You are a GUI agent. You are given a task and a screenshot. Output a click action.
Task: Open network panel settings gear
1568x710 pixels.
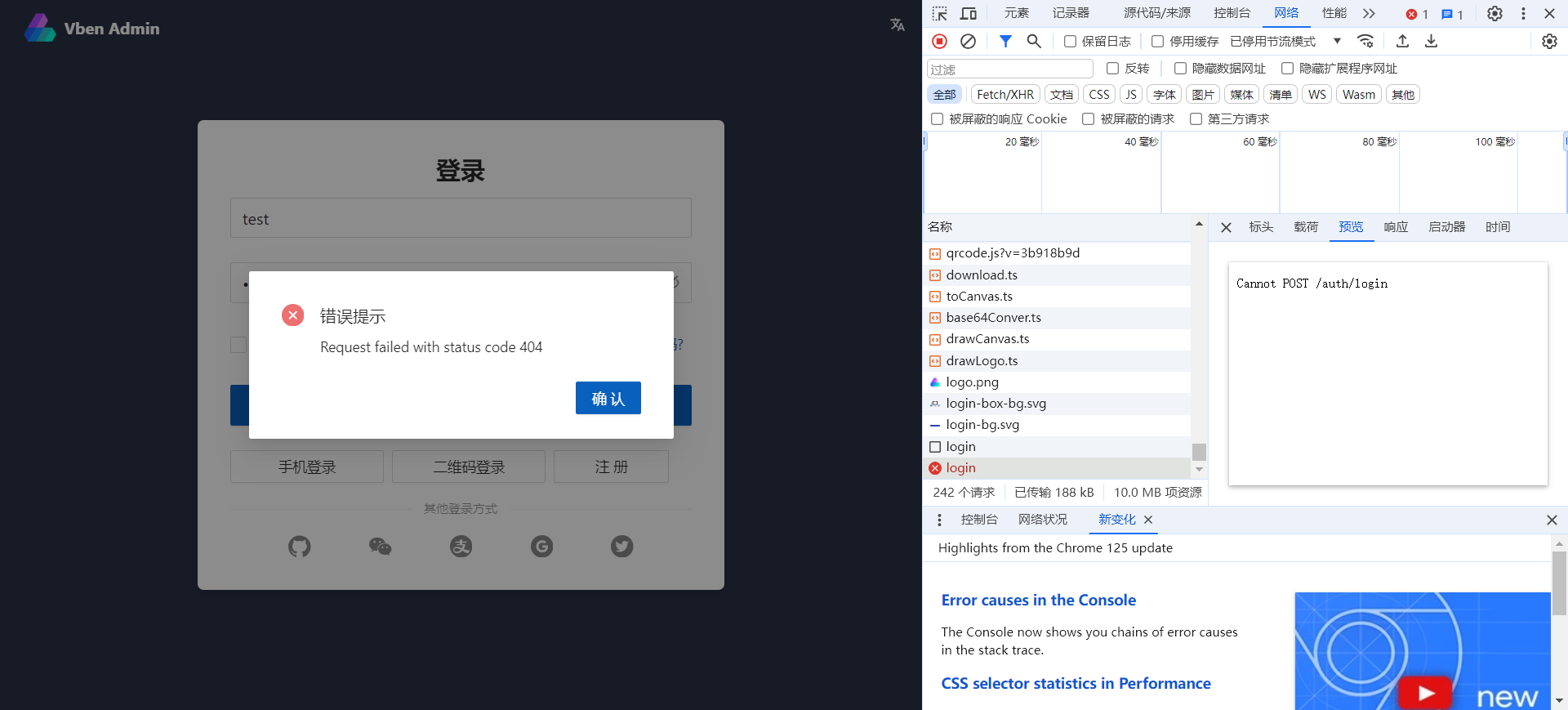click(1549, 41)
